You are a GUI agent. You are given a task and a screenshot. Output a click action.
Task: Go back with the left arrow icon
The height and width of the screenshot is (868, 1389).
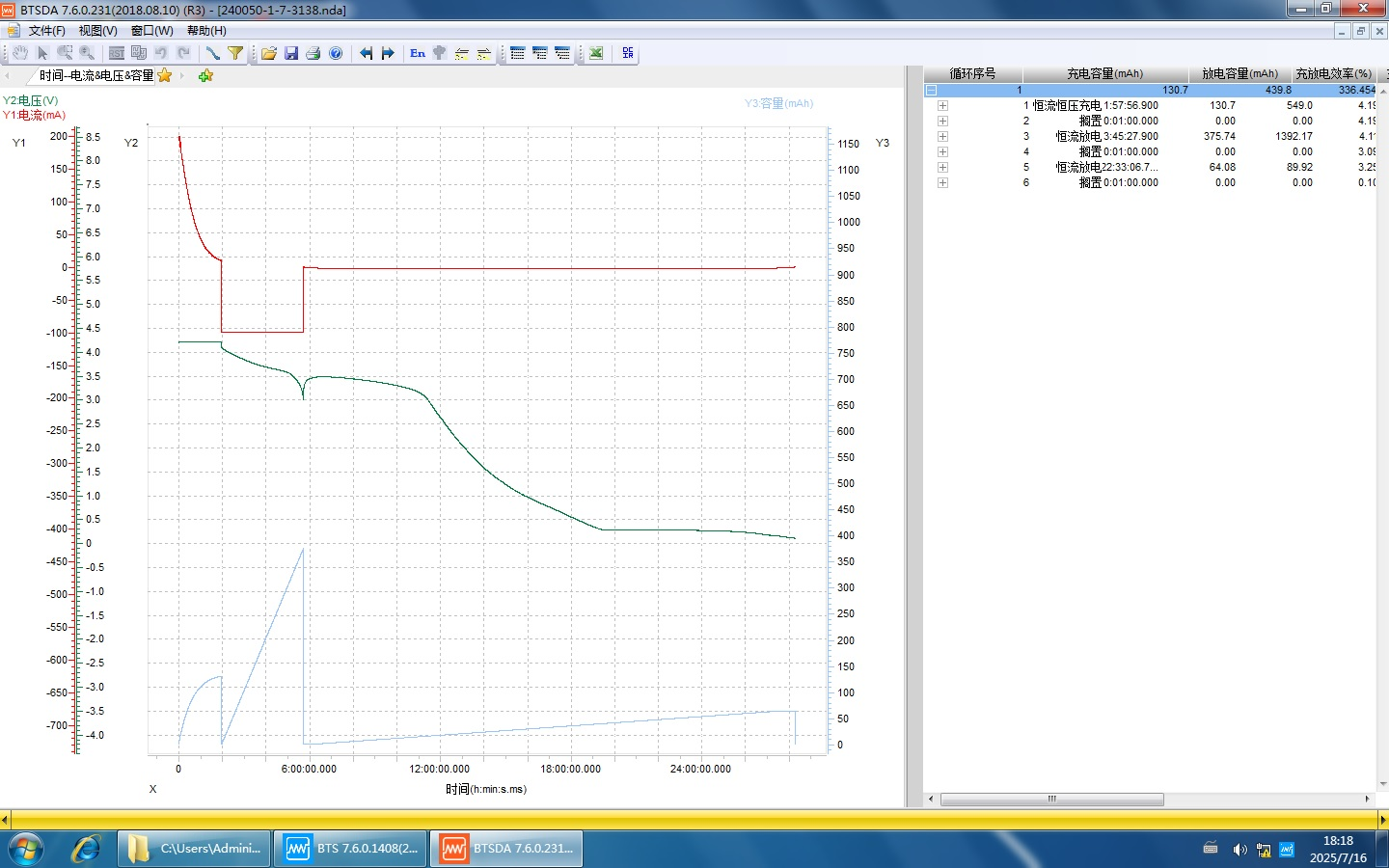(366, 53)
